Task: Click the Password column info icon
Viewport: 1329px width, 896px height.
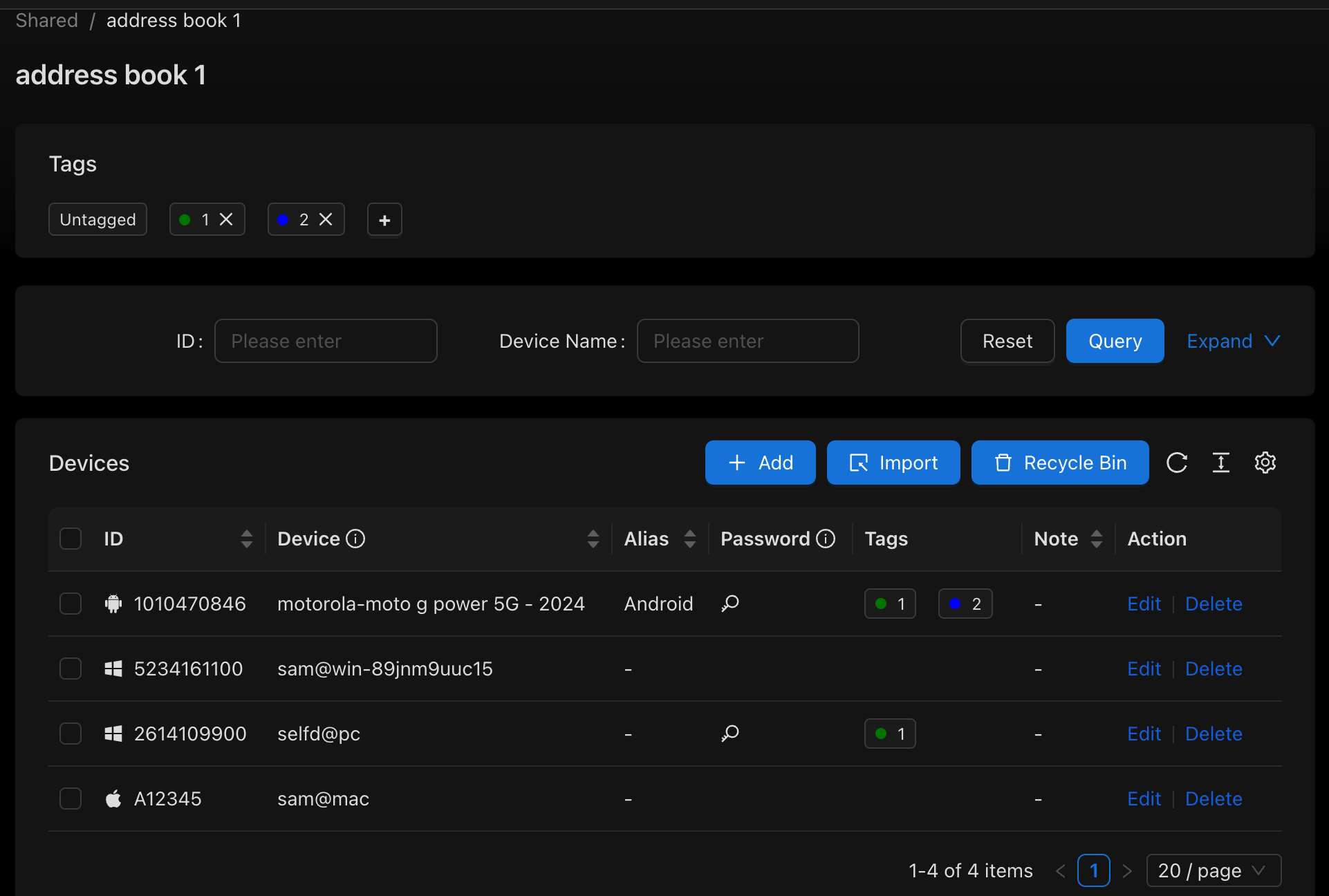Action: pyautogui.click(x=826, y=539)
